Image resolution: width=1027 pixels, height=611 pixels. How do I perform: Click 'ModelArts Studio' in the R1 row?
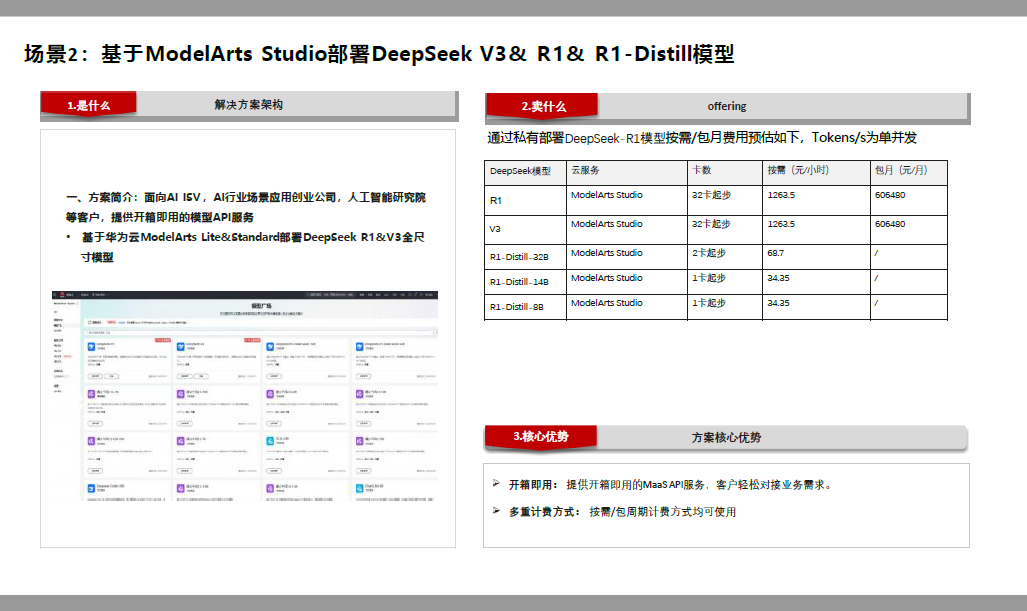coord(607,195)
